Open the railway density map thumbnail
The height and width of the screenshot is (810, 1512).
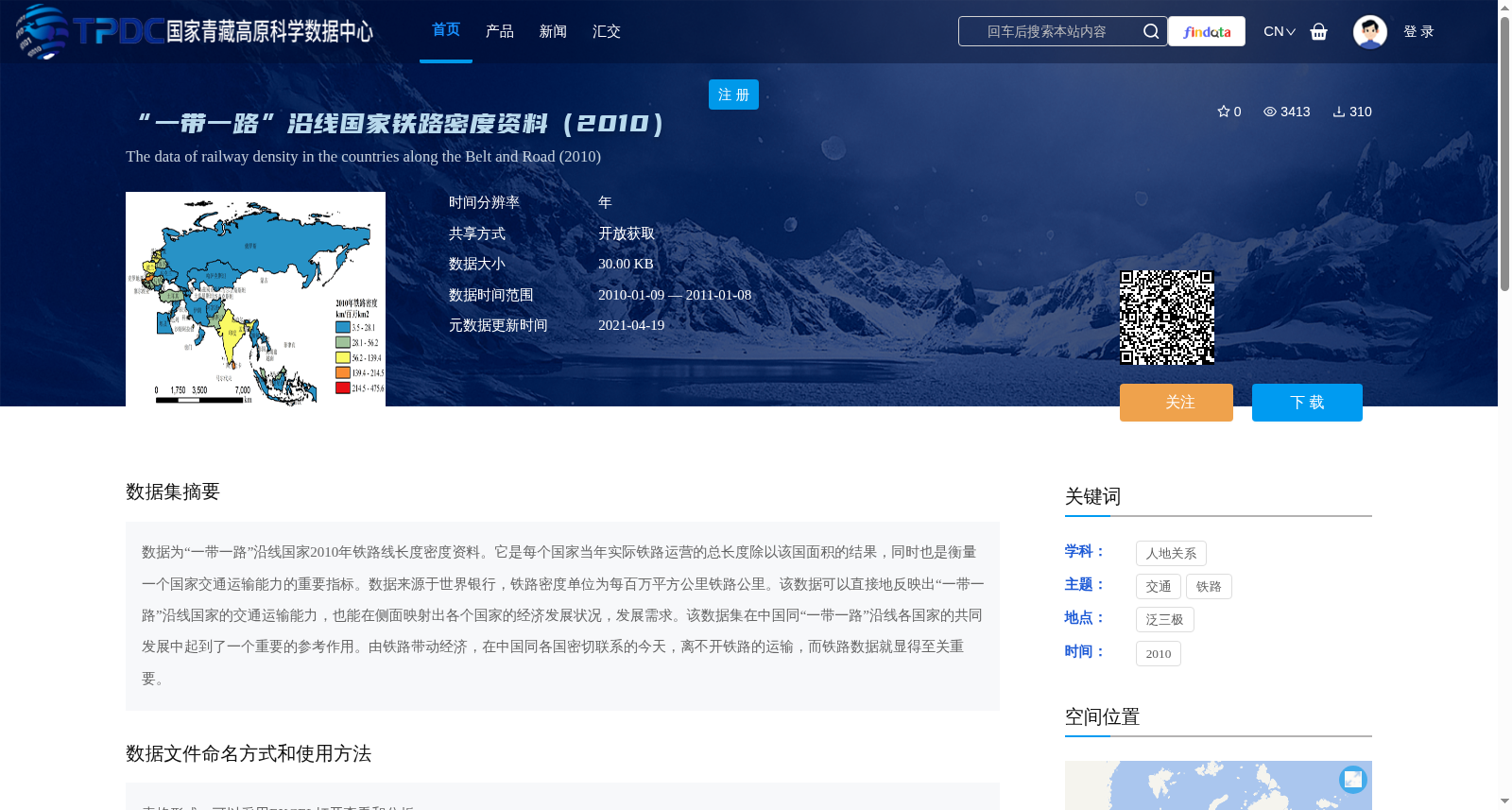click(x=255, y=299)
